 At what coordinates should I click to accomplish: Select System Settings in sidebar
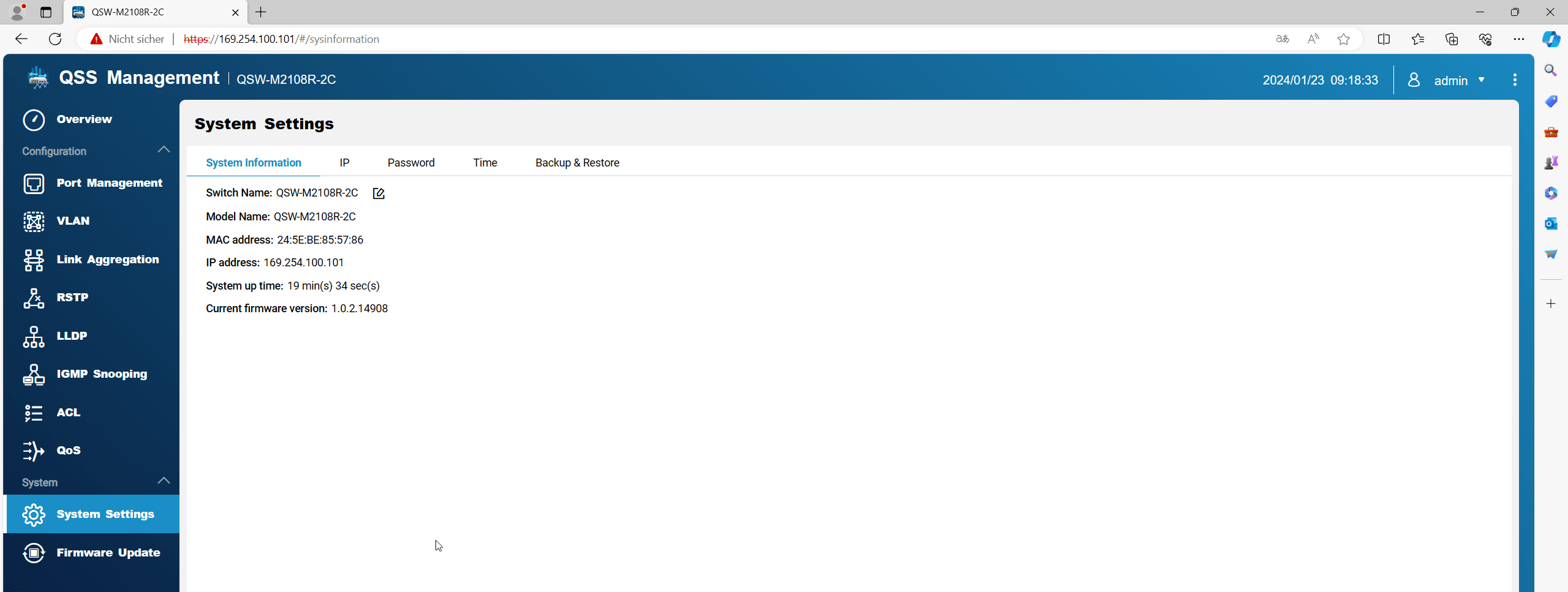pyautogui.click(x=92, y=514)
